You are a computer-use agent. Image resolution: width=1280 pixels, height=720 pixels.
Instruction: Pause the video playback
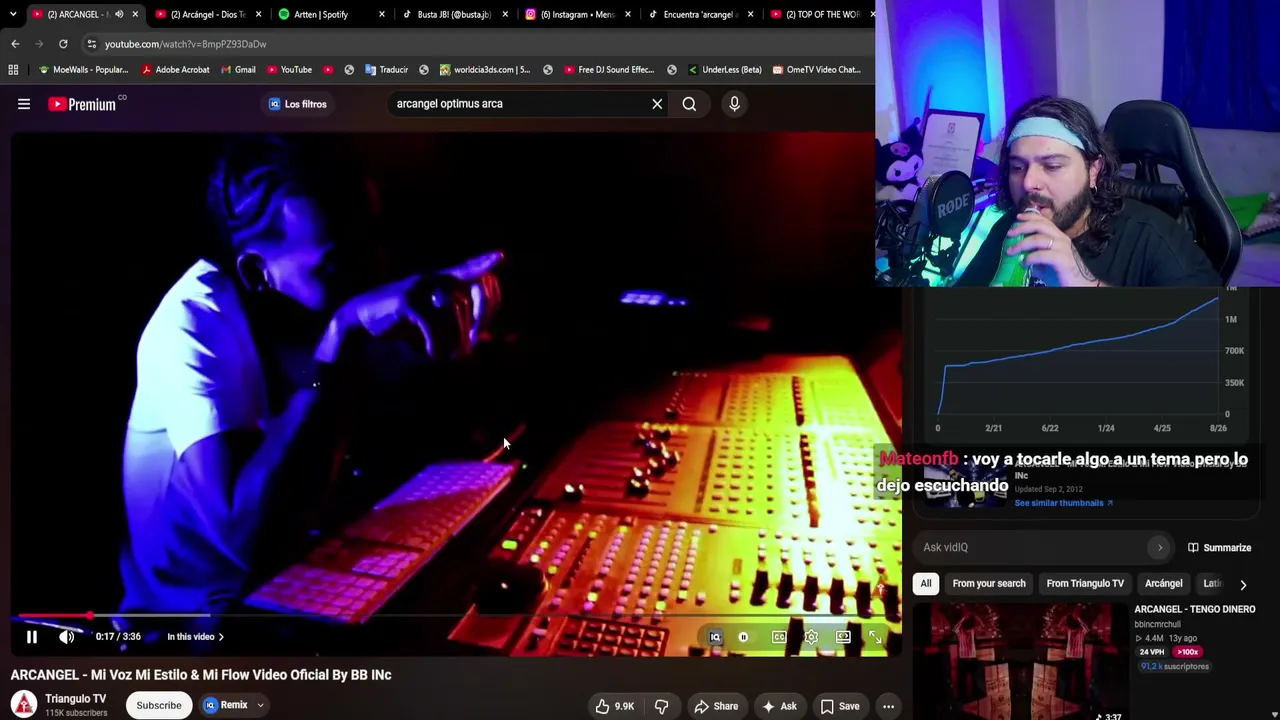click(32, 637)
